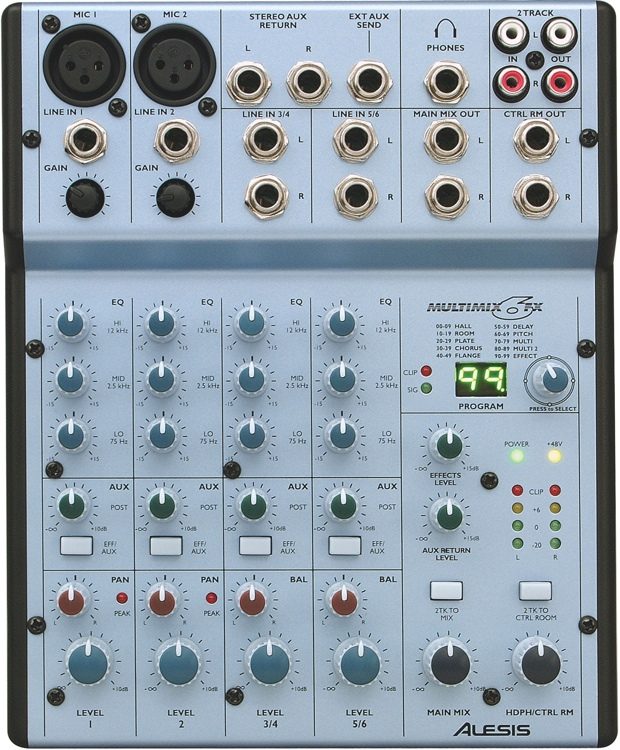Image resolution: width=620 pixels, height=750 pixels.
Task: Click channel 2 PAN knob
Action: (162, 601)
